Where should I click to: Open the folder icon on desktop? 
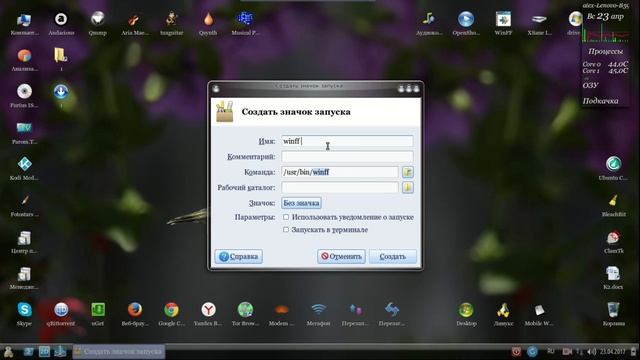(61, 59)
